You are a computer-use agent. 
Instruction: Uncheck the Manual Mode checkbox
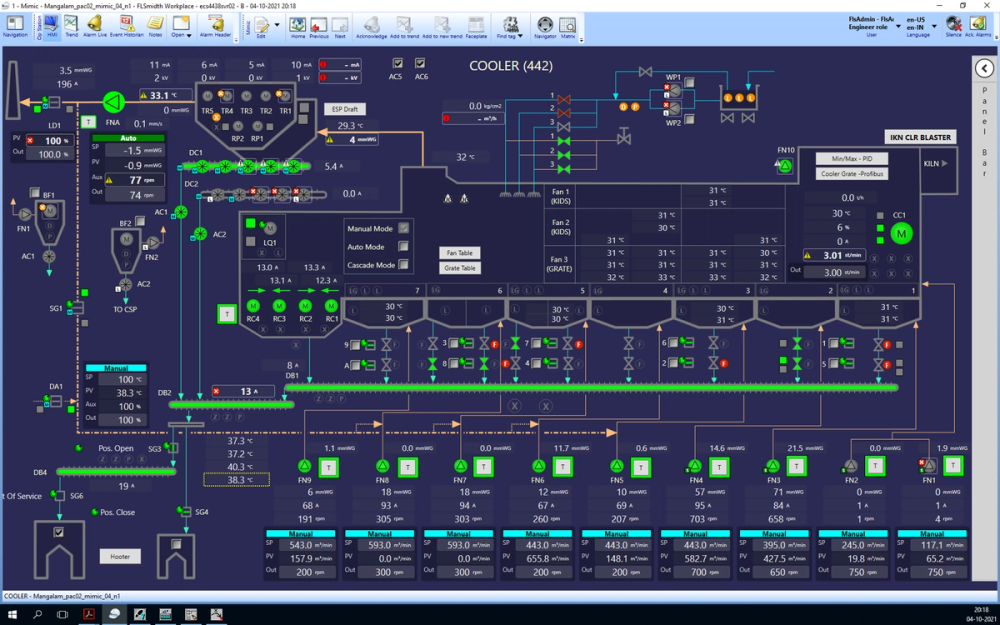point(405,227)
